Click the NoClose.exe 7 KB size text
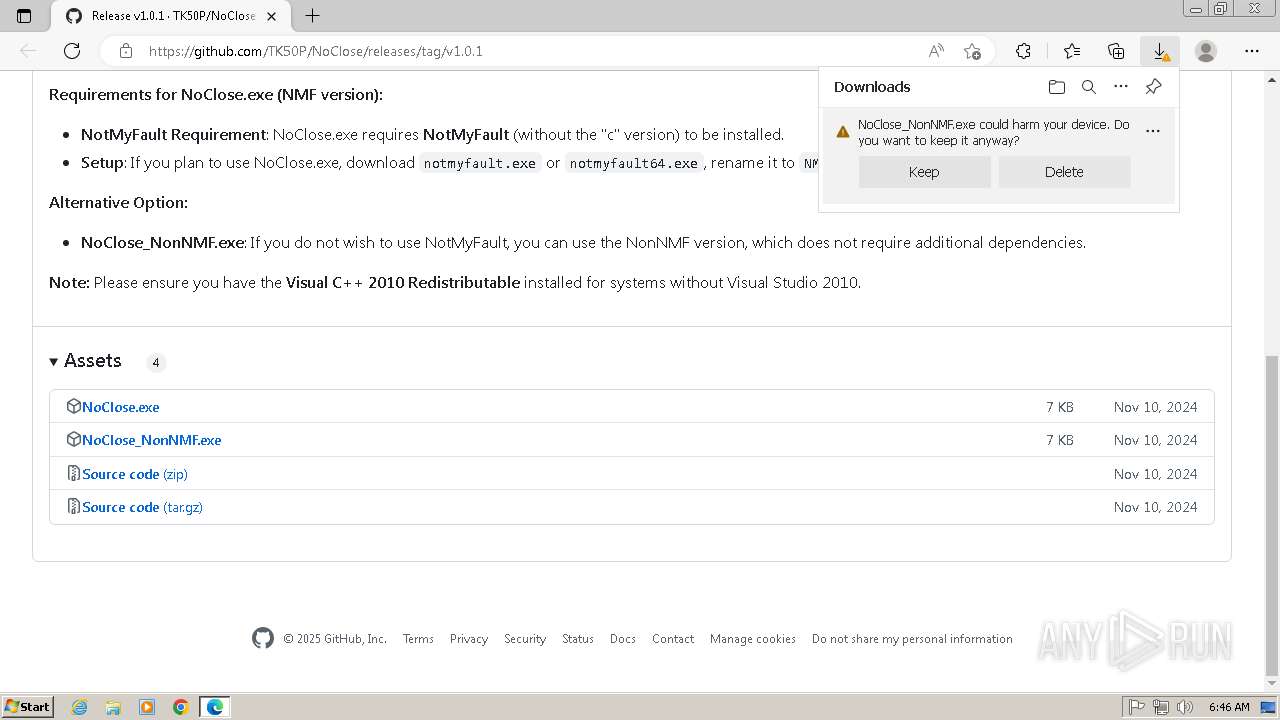The height and width of the screenshot is (720, 1280). [1060, 407]
